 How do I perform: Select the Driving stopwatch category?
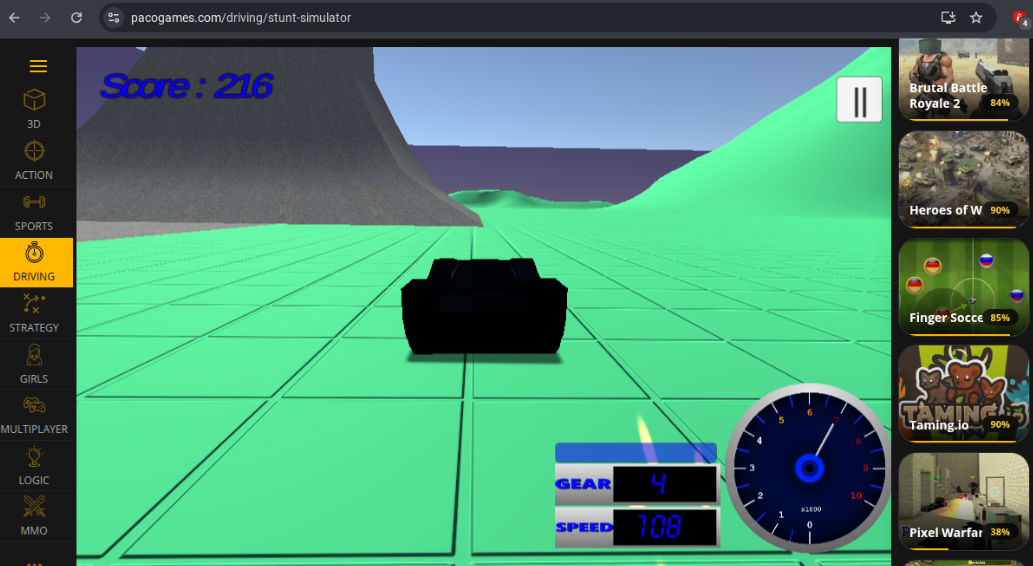(x=34, y=253)
